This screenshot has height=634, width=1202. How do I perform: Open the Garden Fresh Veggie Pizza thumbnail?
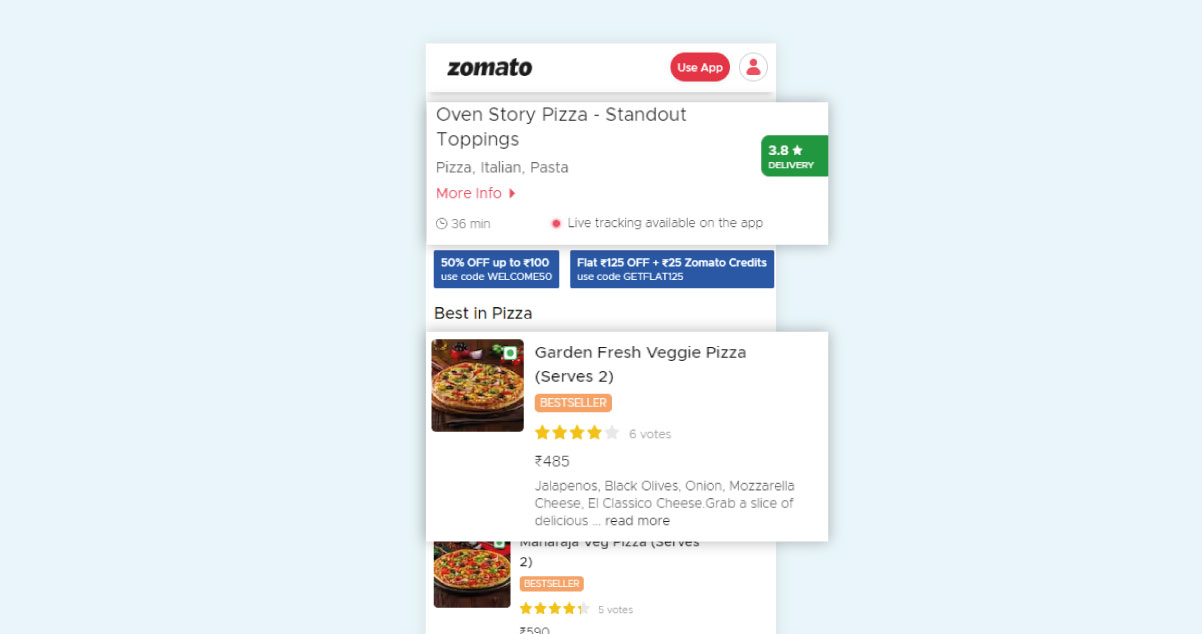click(477, 386)
